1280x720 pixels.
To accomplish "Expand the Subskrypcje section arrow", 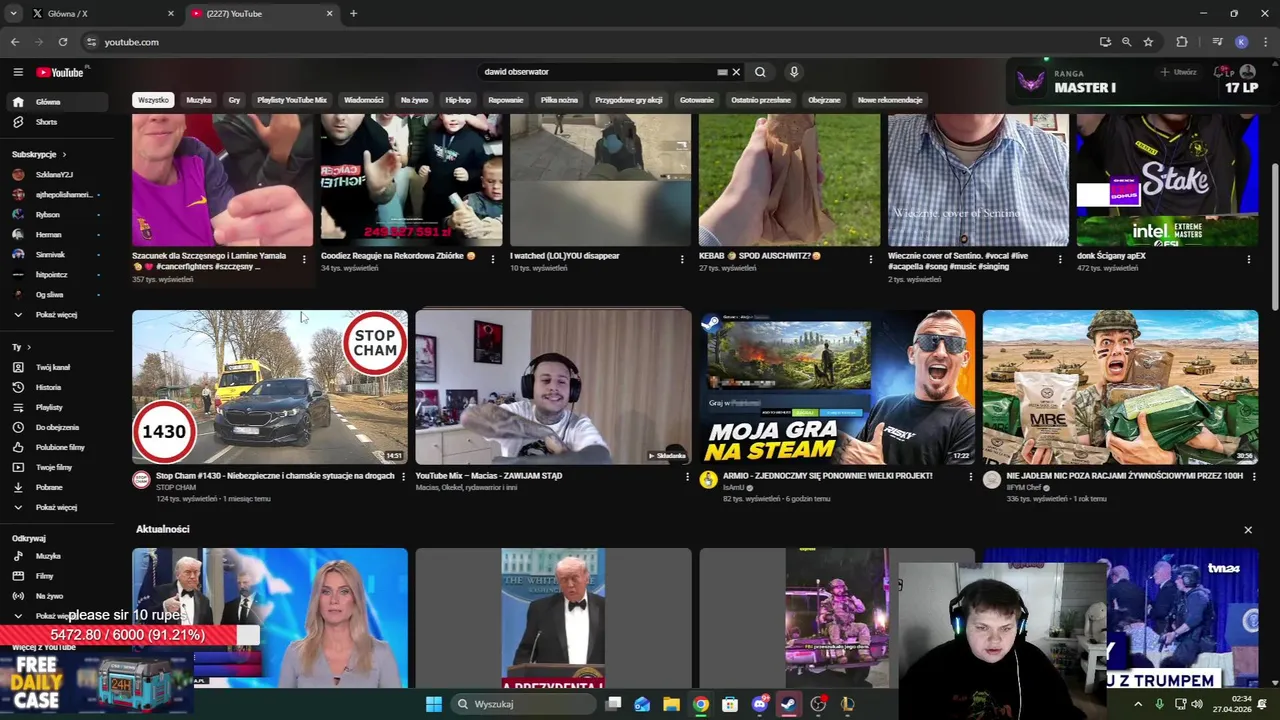I will 64,155.
